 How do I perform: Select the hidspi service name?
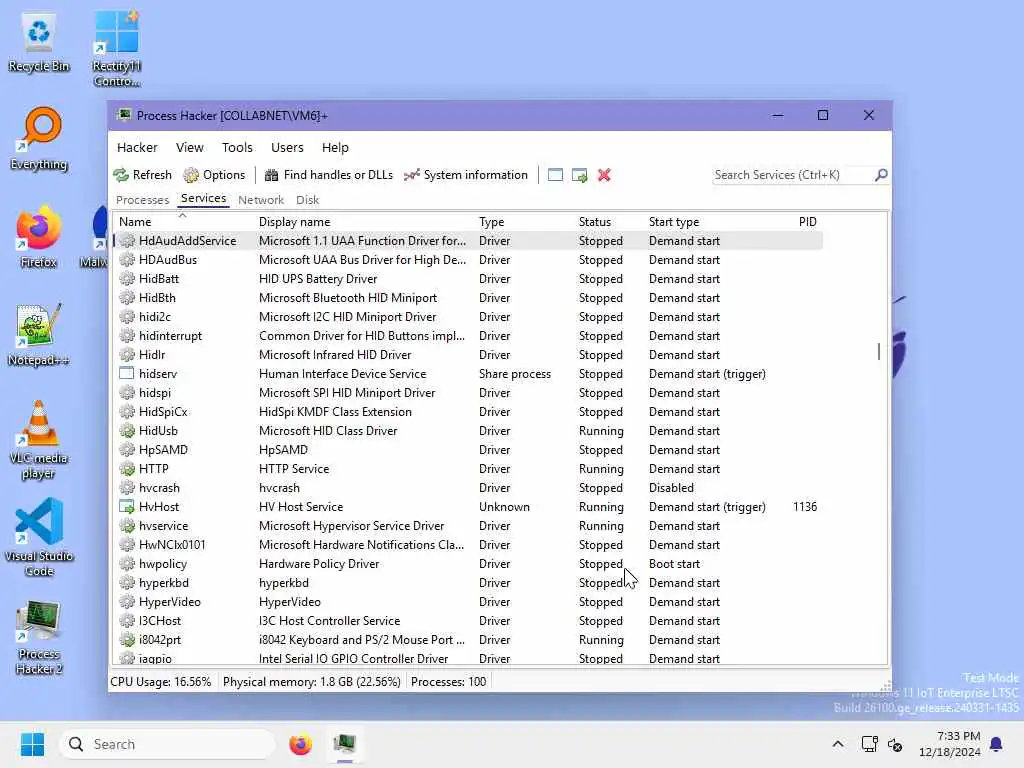155,393
